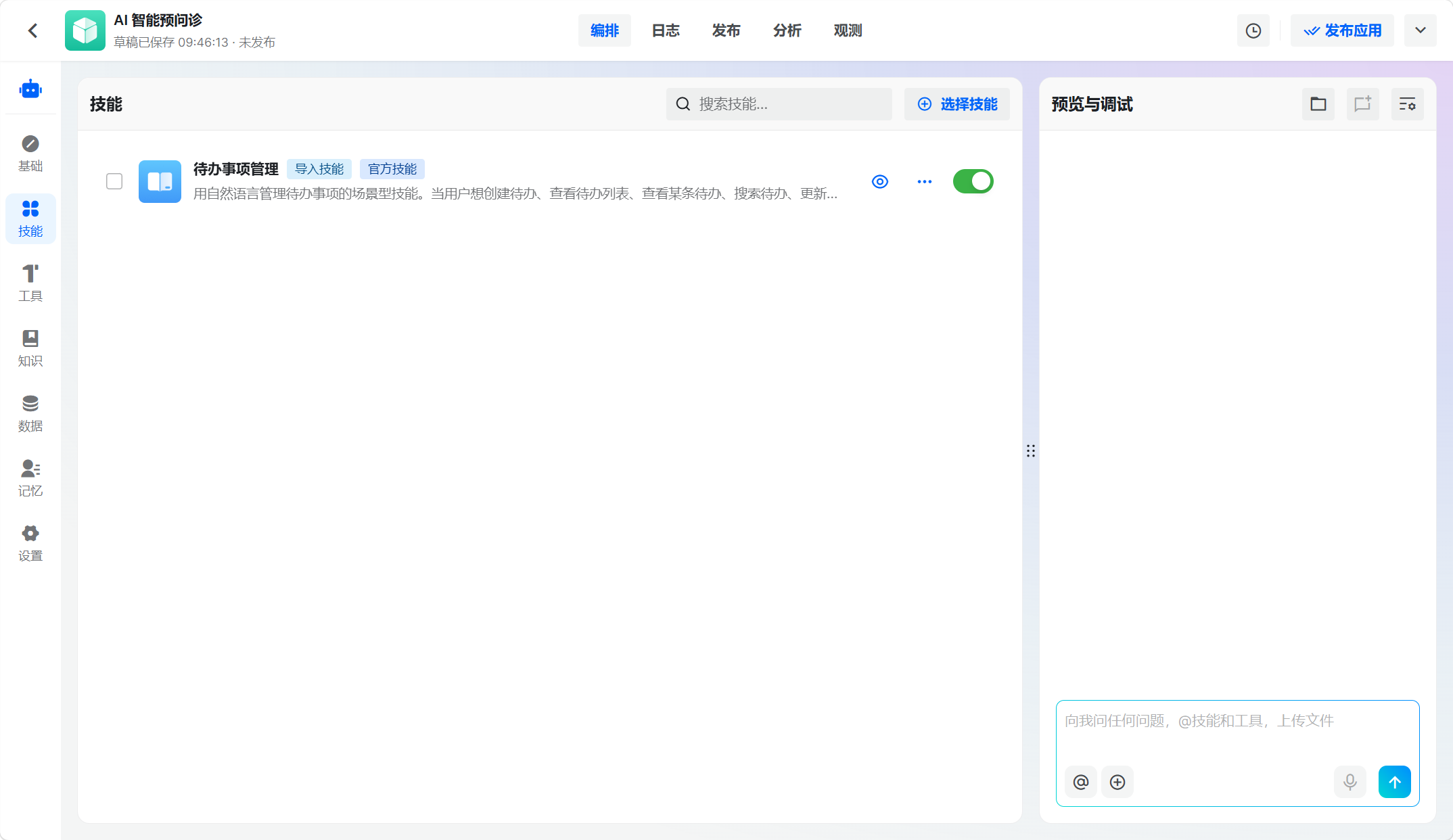
Task: Click the AI 智能预问诊 app cube icon
Action: click(x=85, y=30)
